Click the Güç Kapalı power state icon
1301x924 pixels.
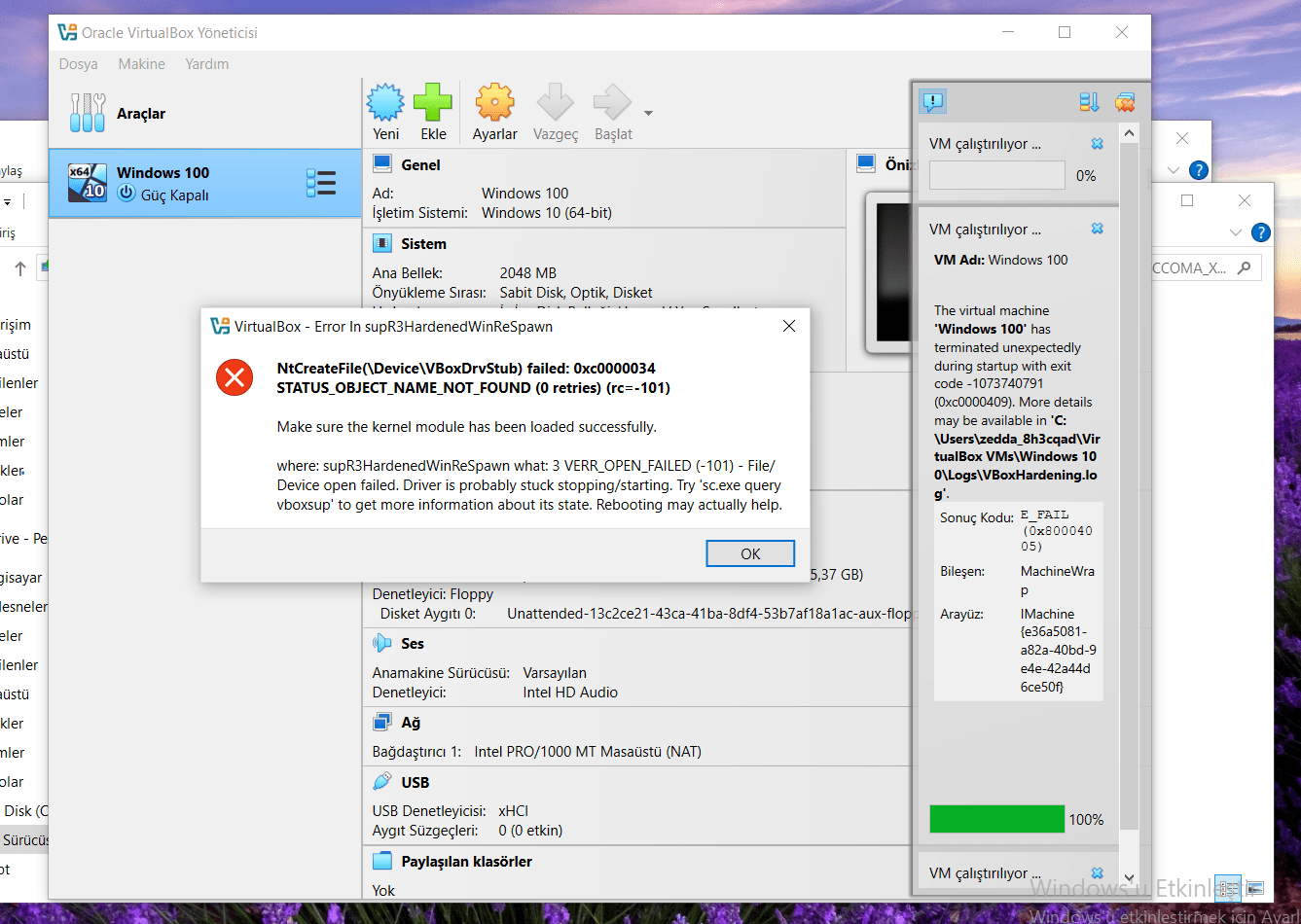tap(126, 194)
